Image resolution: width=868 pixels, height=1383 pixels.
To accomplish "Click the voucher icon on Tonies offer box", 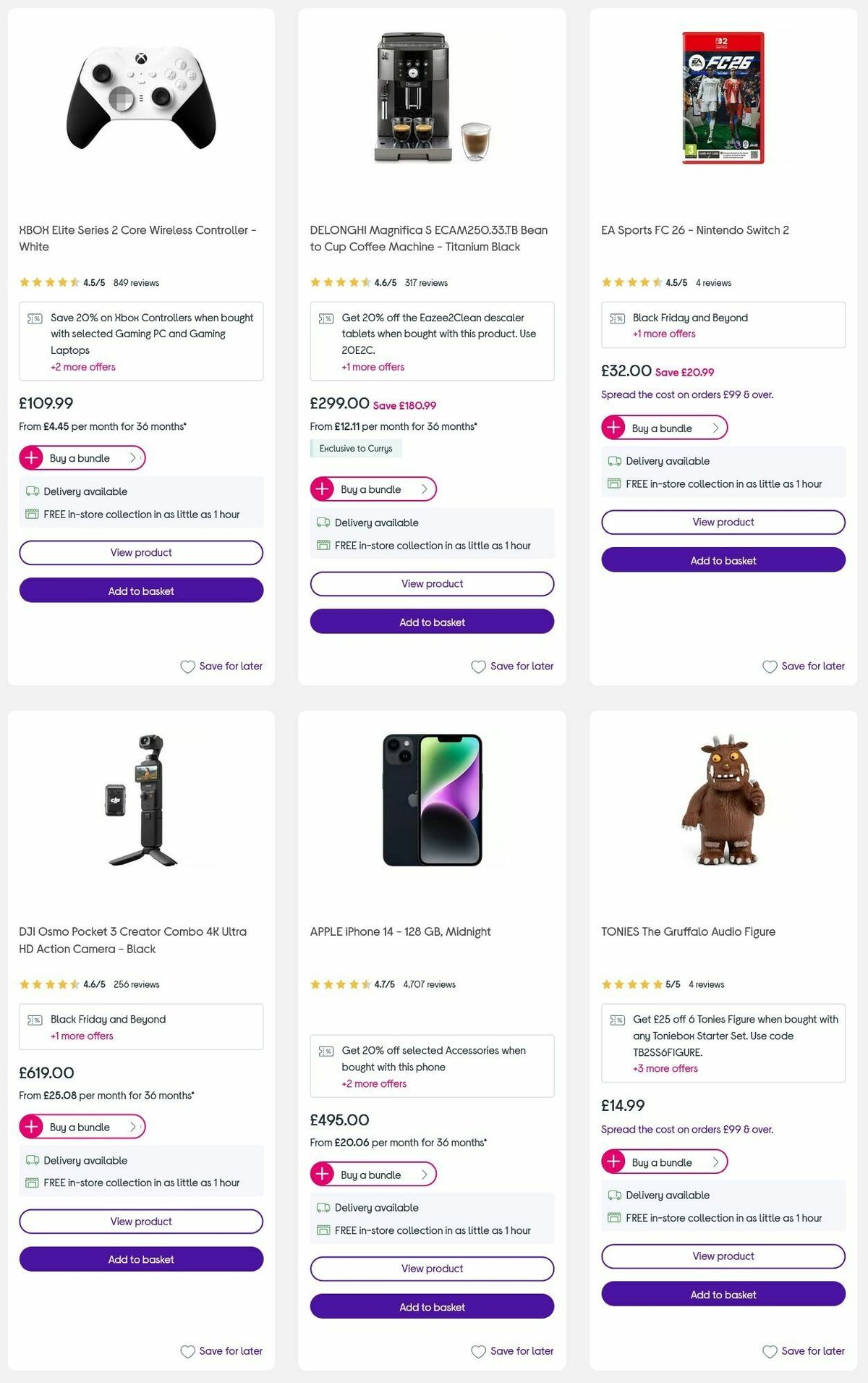I will (x=616, y=1019).
